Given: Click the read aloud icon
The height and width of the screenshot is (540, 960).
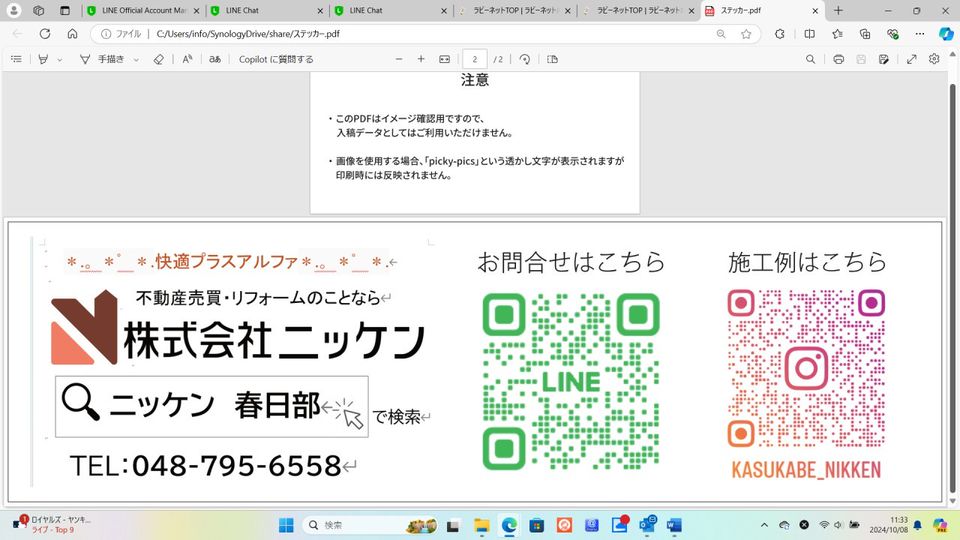Looking at the screenshot, I should [187, 59].
